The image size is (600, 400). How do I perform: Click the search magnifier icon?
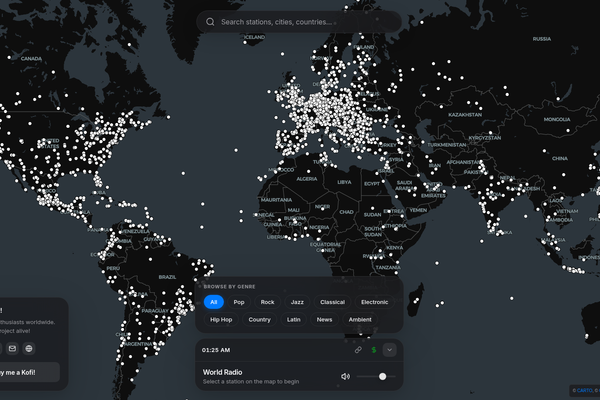[x=210, y=21]
